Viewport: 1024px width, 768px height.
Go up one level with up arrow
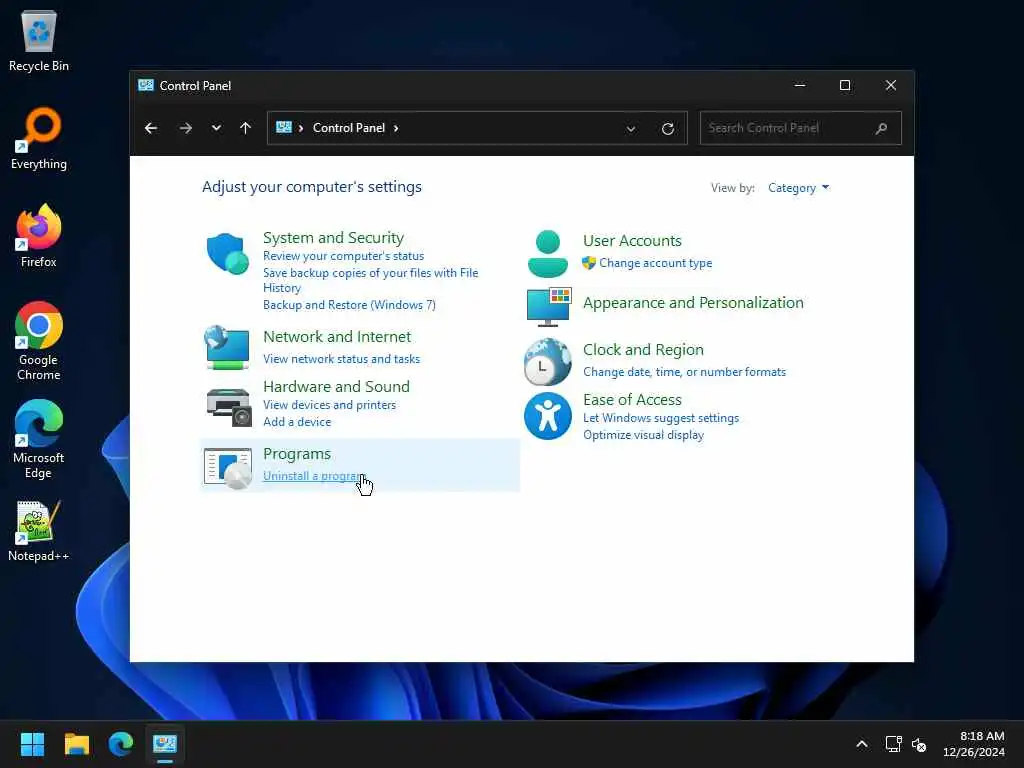[x=246, y=128]
